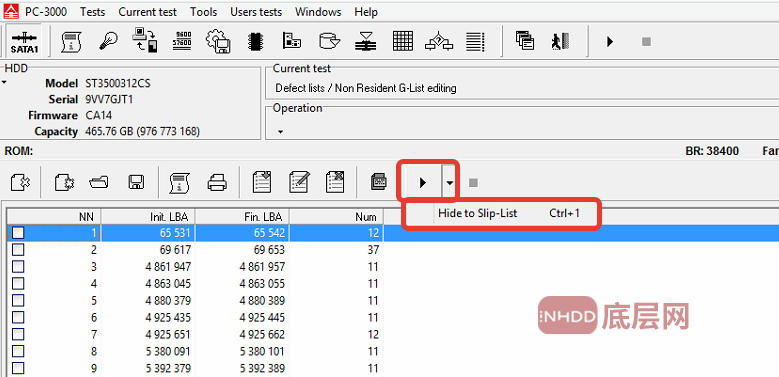
Task: Click the grey stop square in list toolbar
Action: click(473, 183)
